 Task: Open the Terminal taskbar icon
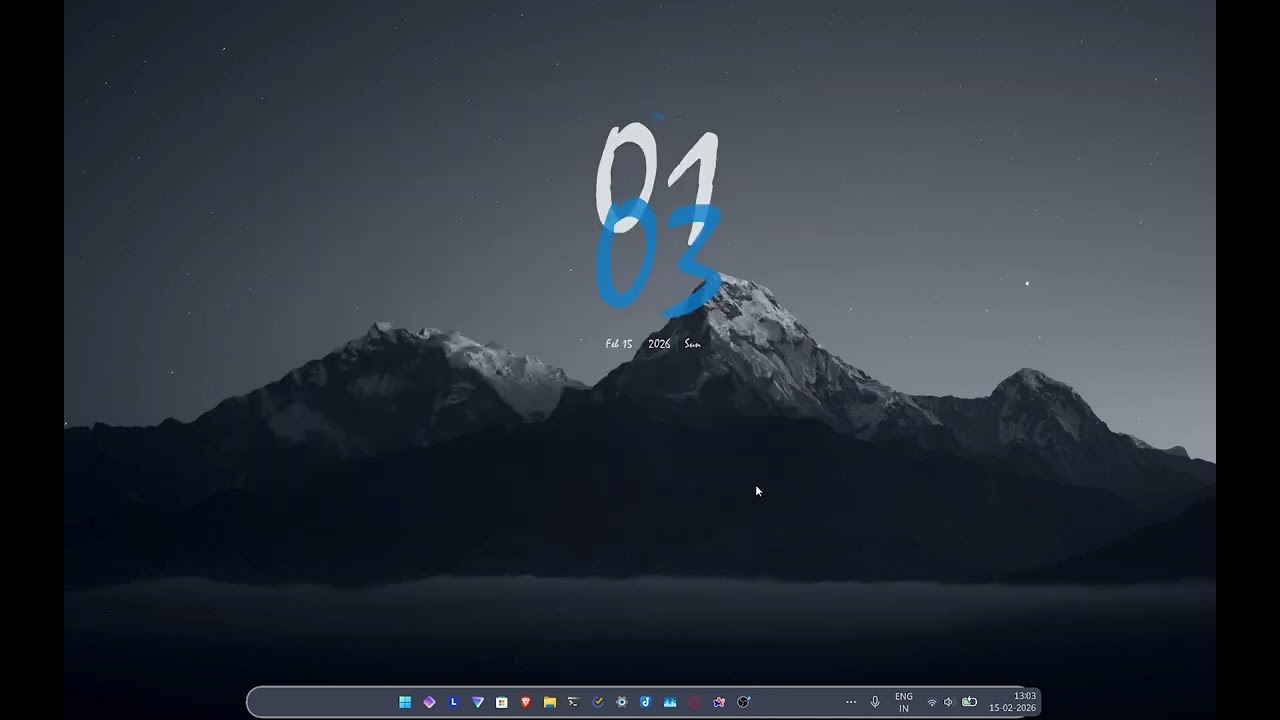(x=573, y=702)
